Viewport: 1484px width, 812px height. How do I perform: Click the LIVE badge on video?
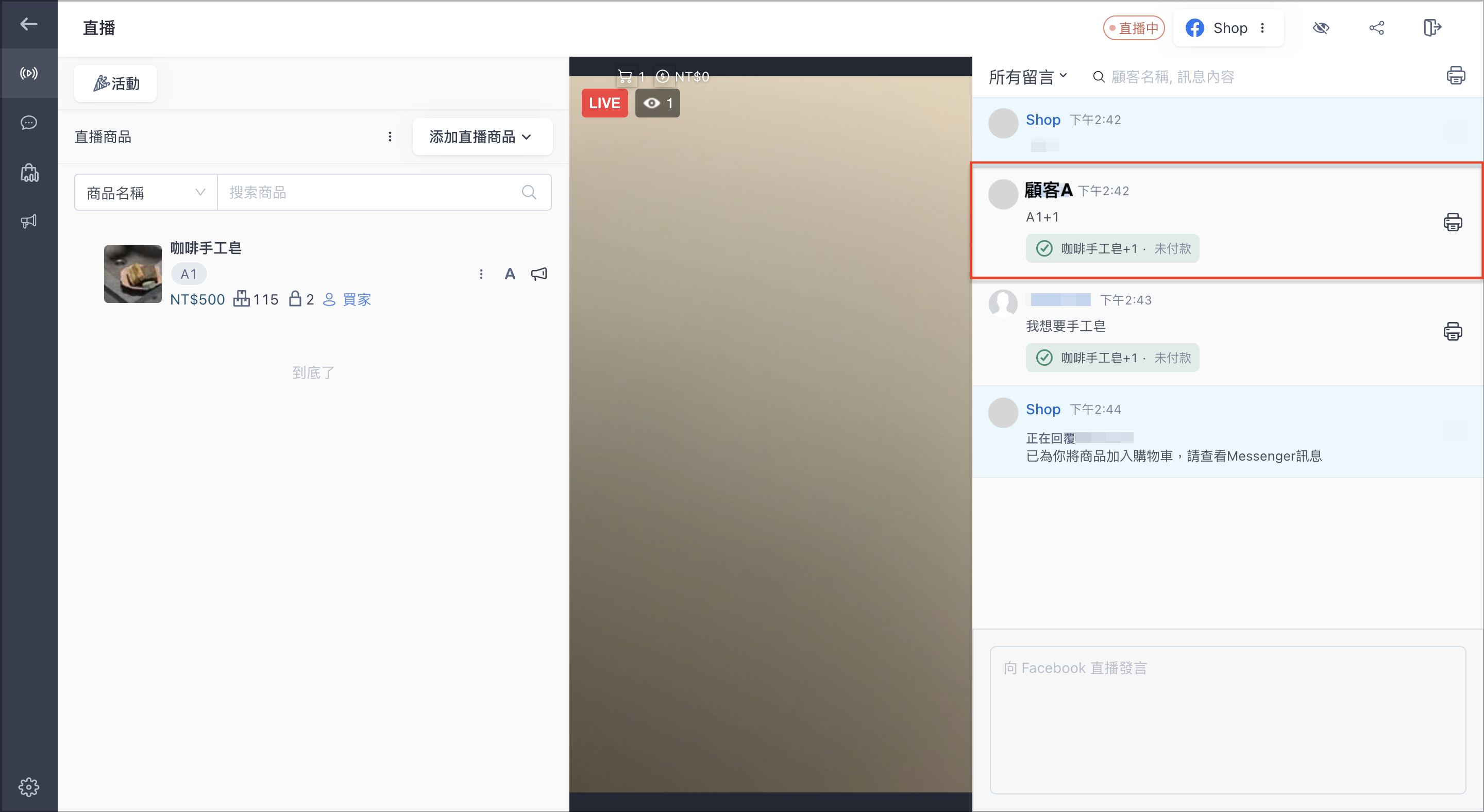click(604, 104)
